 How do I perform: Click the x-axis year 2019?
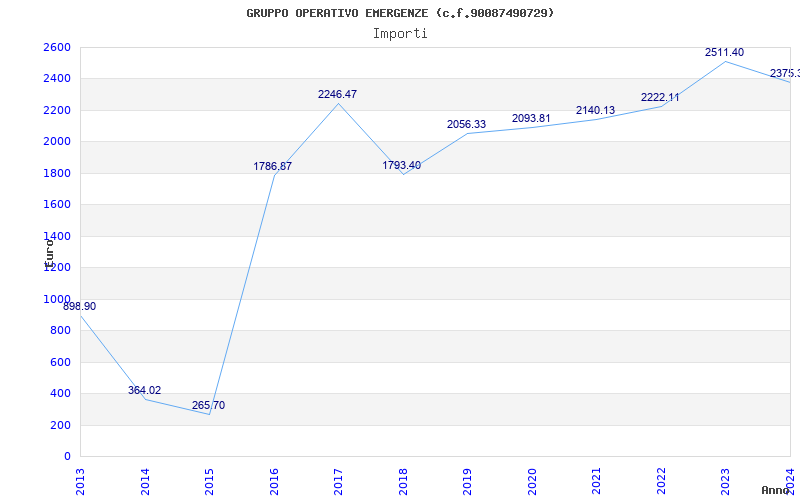467,482
